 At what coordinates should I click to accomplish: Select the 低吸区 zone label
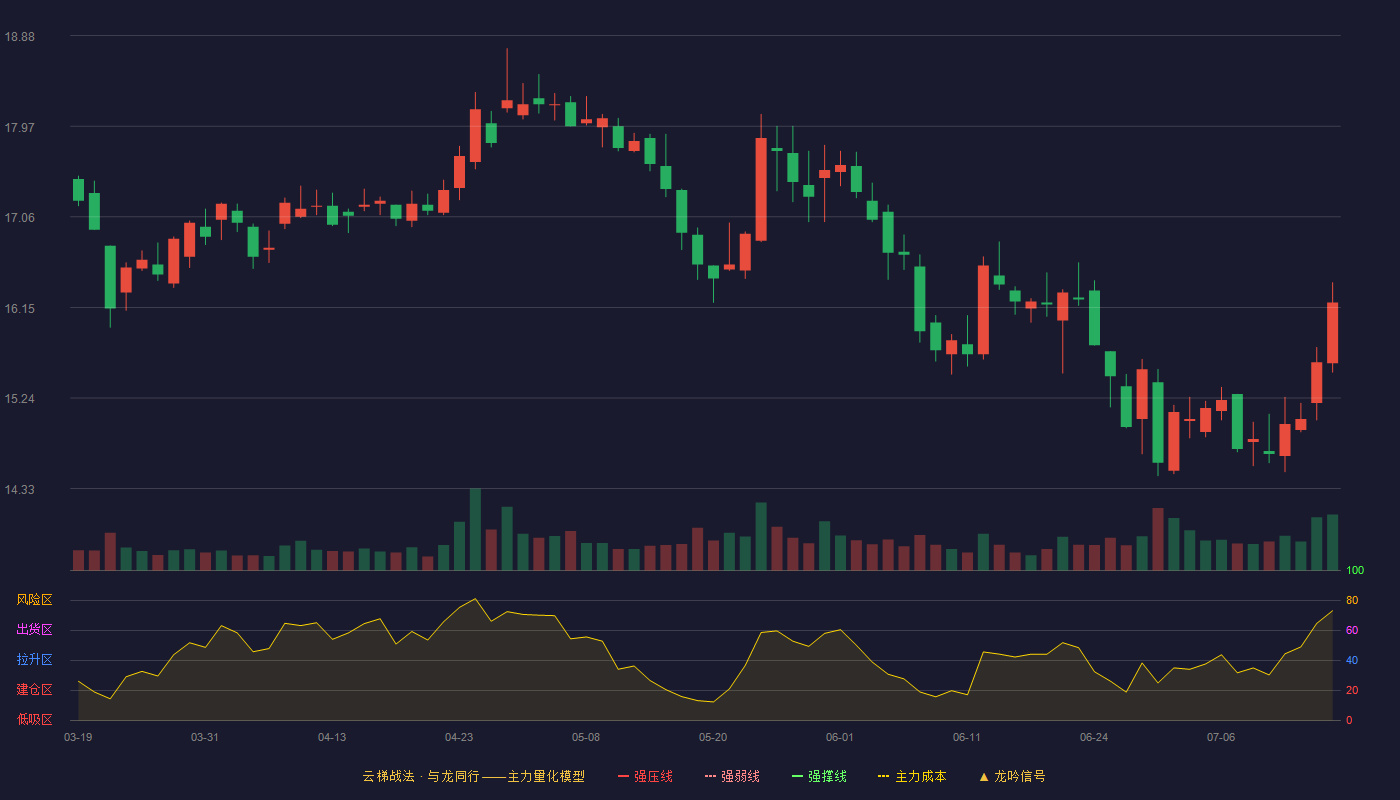(34, 719)
